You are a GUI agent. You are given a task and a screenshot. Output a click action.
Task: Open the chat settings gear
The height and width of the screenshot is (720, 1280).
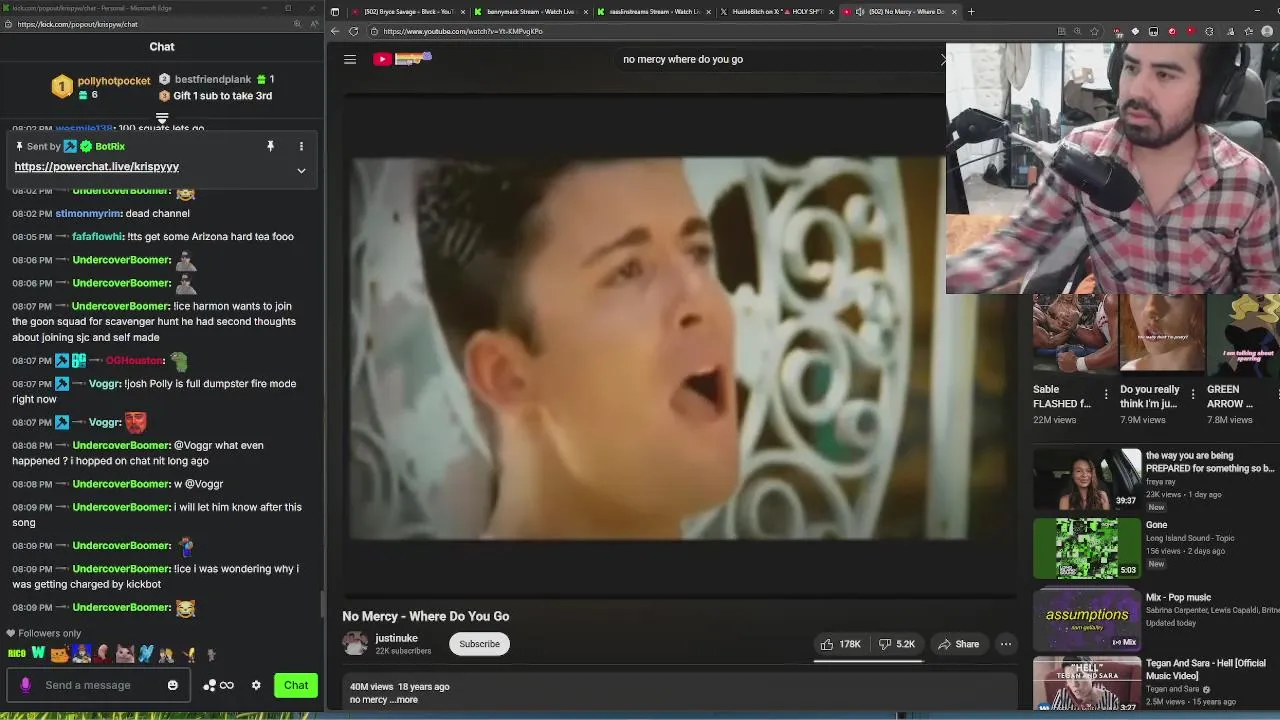tap(256, 685)
